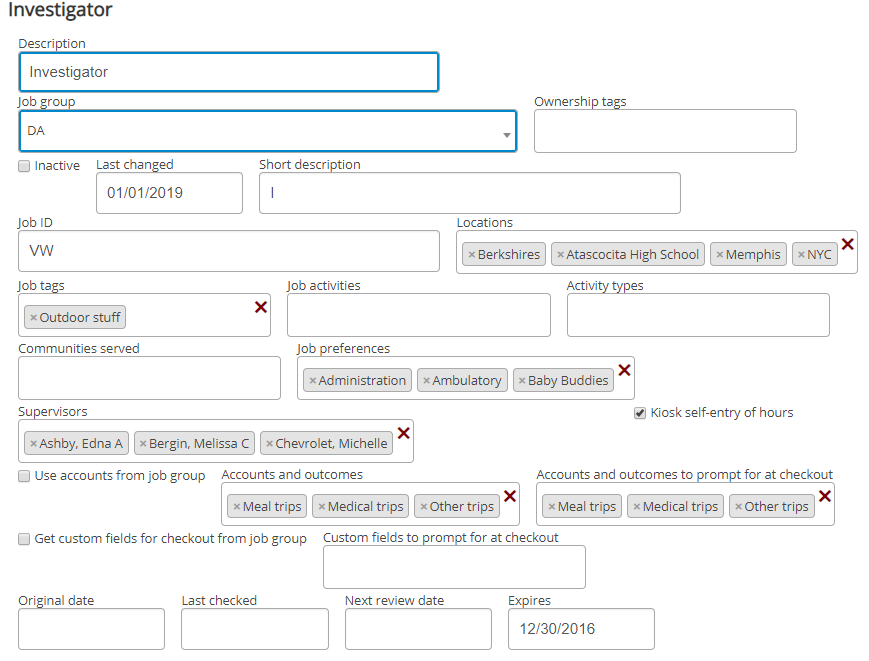This screenshot has height=661, width=869.
Task: Click the Expires date field
Action: (x=581, y=630)
